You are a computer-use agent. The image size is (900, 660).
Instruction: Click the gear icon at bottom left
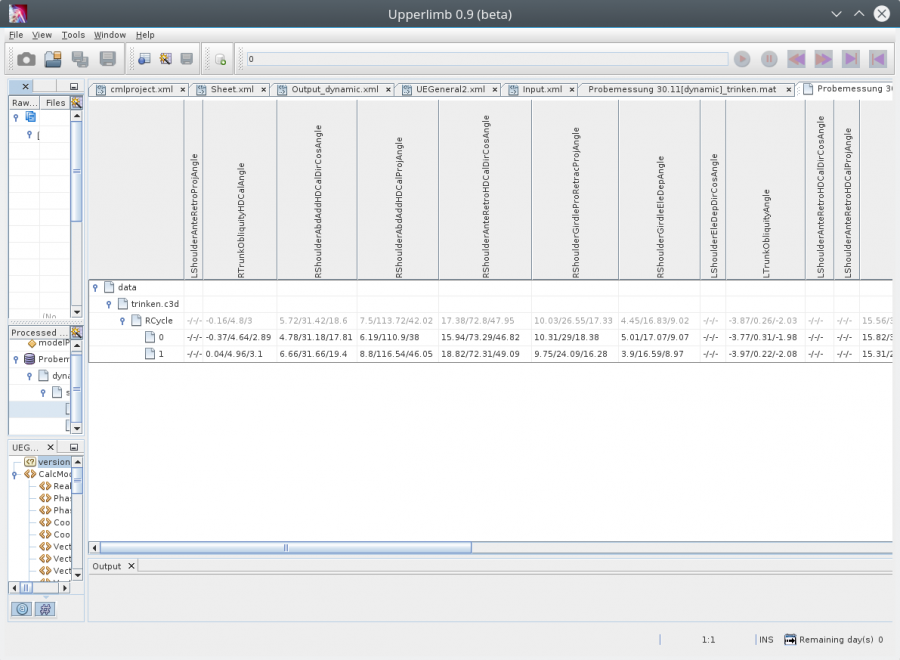(23, 609)
